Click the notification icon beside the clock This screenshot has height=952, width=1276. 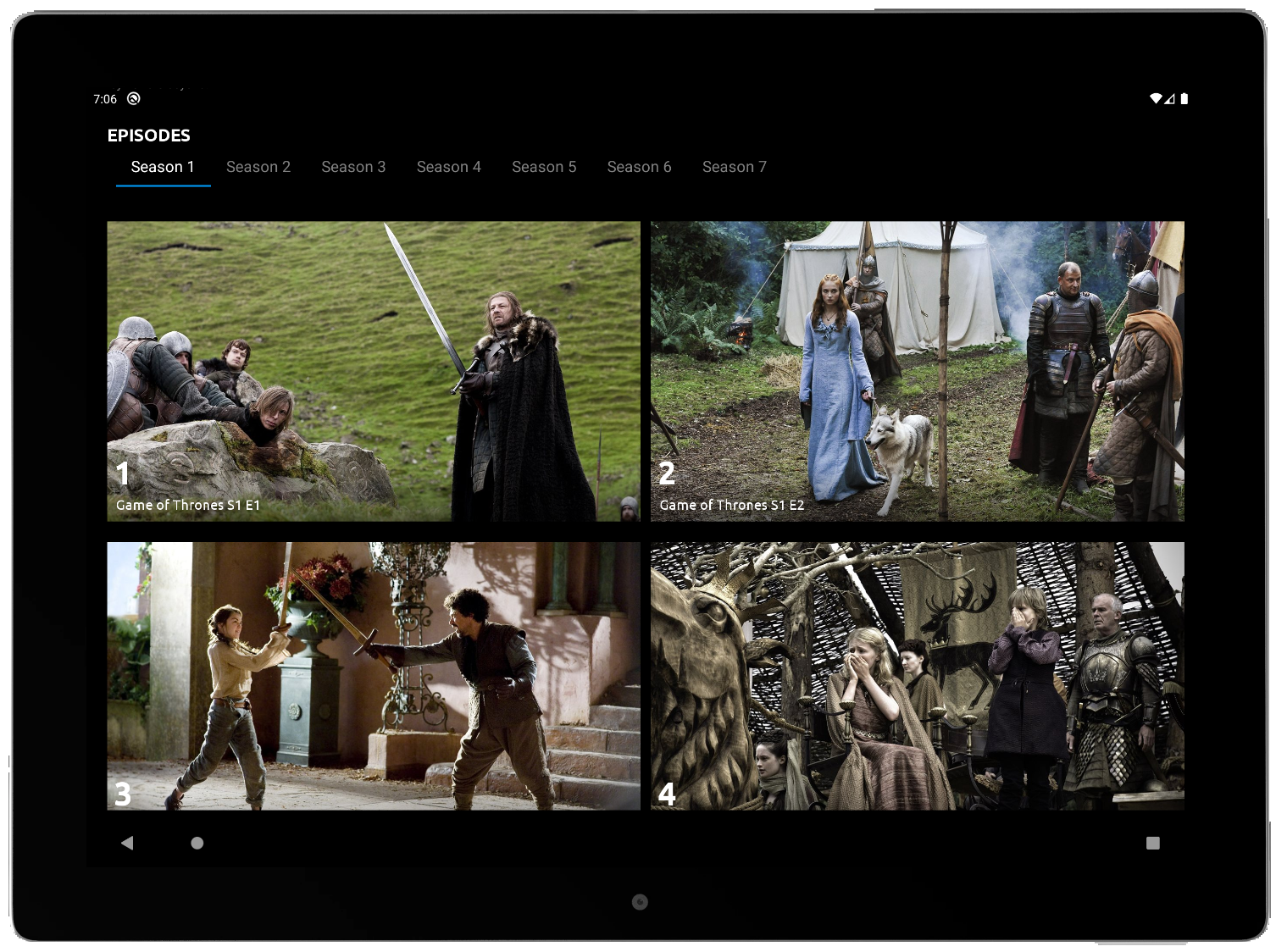[134, 99]
